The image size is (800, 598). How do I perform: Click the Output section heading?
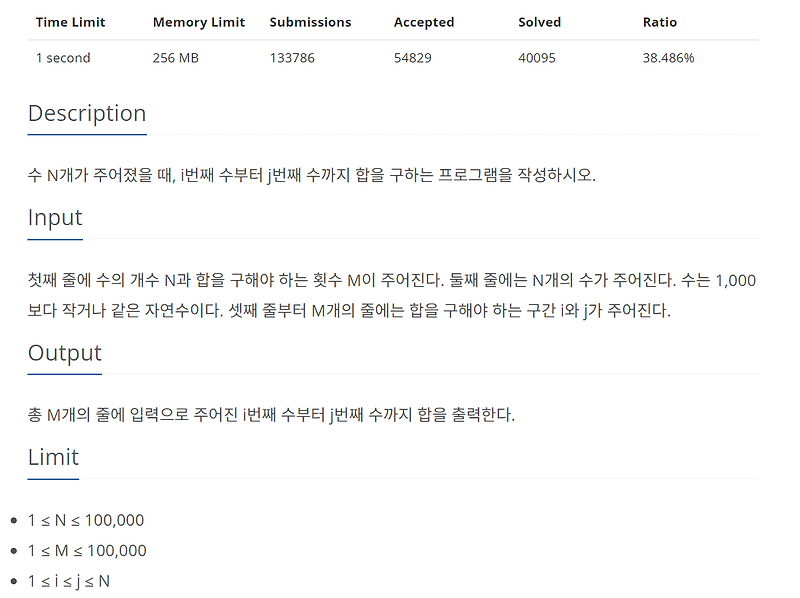pyautogui.click(x=65, y=353)
